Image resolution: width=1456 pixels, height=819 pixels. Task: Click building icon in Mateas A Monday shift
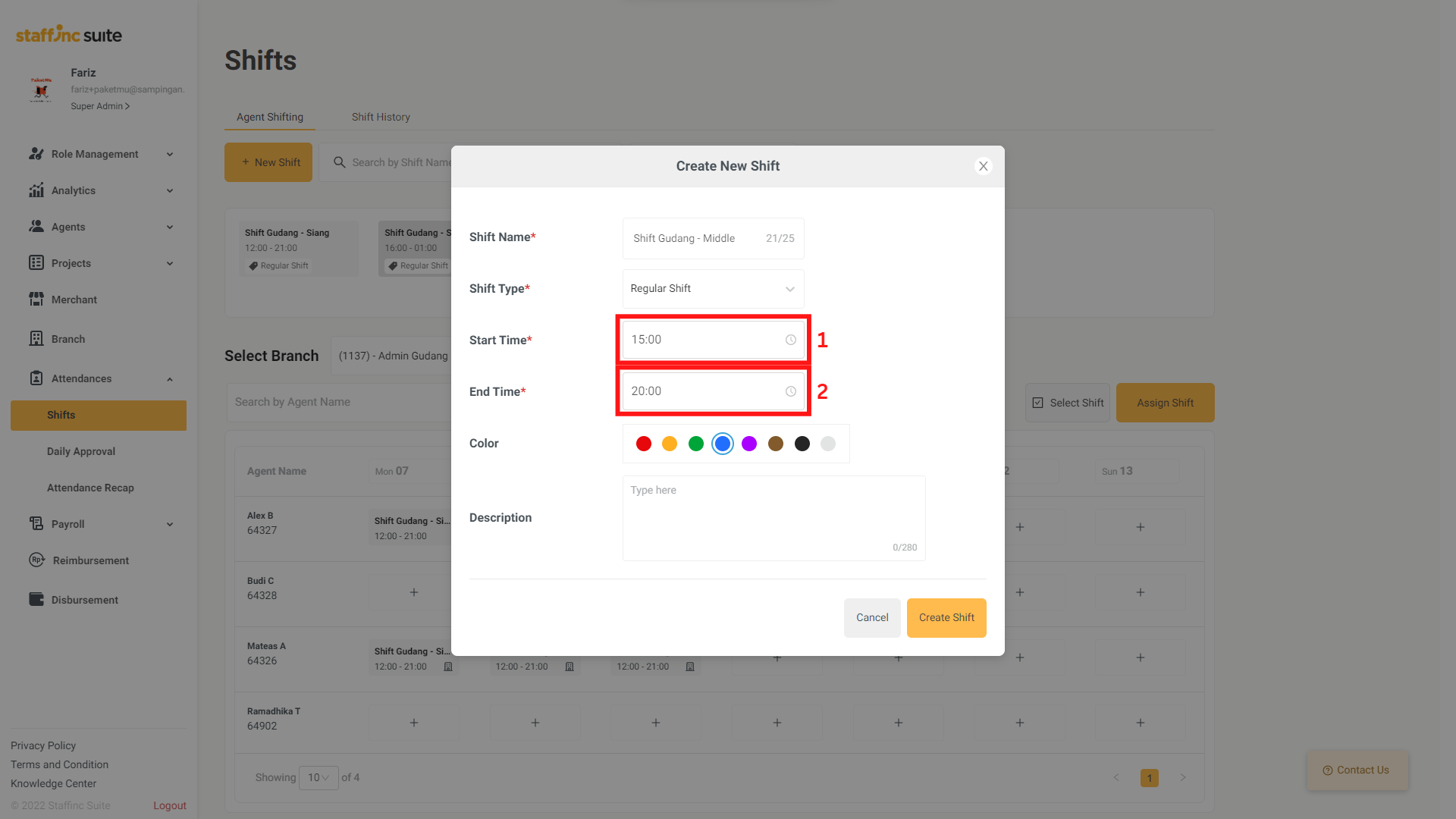coord(448,667)
